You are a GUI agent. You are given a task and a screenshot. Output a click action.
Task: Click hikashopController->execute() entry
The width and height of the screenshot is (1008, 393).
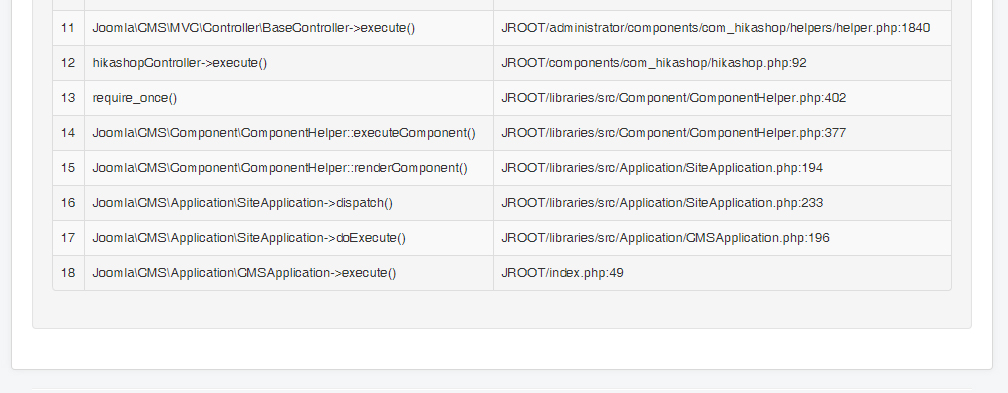coord(180,63)
